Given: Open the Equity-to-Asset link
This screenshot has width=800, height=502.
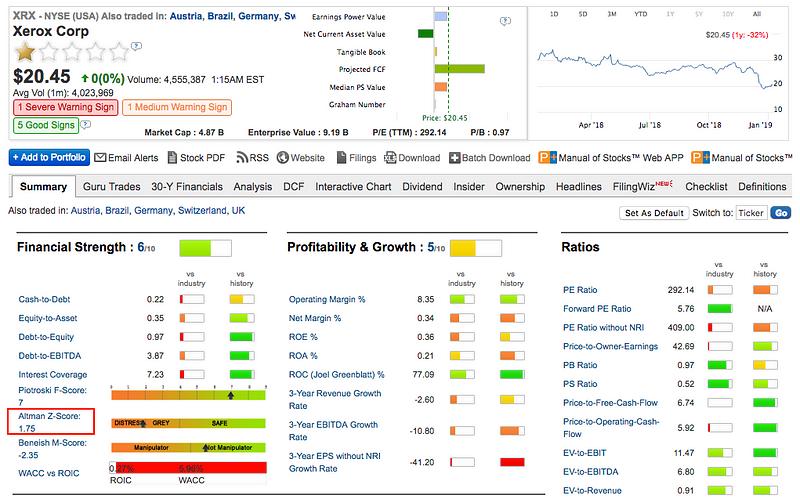Looking at the screenshot, I should [48, 318].
